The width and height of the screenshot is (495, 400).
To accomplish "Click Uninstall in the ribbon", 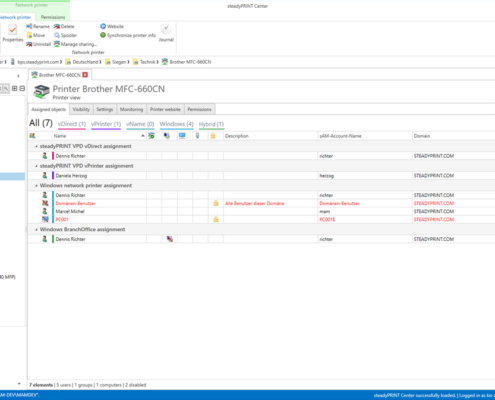I will click(38, 44).
